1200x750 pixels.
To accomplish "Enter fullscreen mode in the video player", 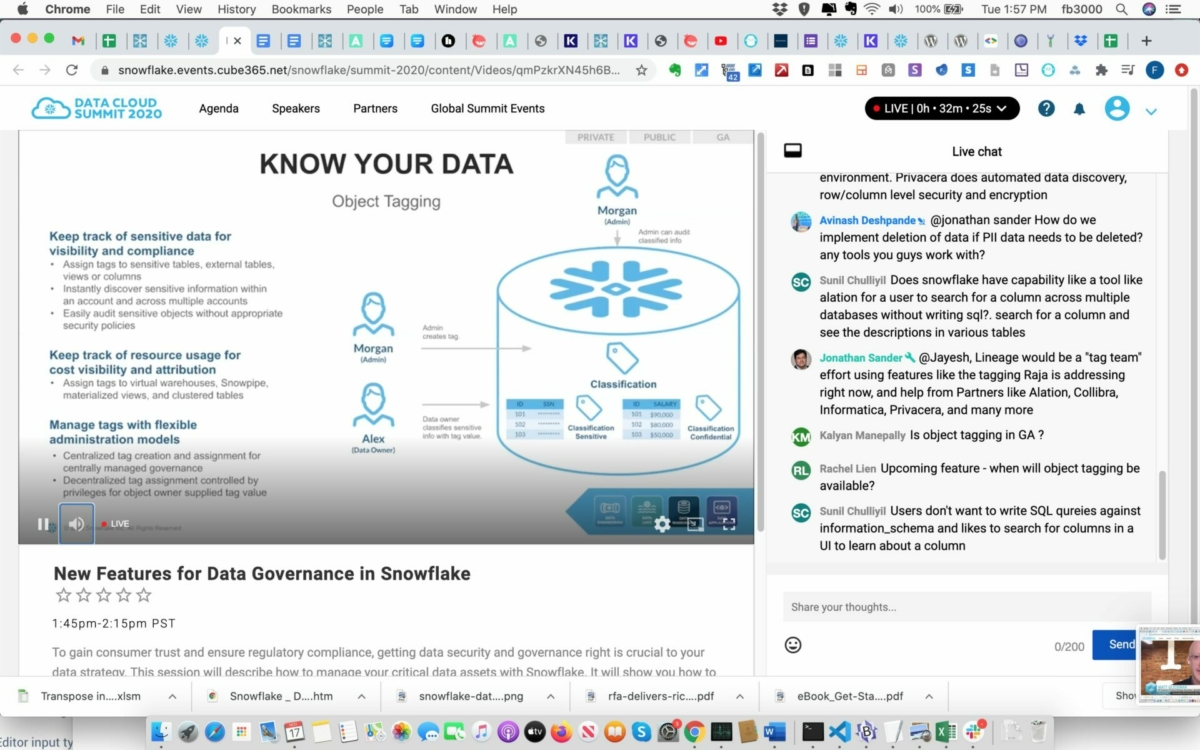I will (x=727, y=524).
